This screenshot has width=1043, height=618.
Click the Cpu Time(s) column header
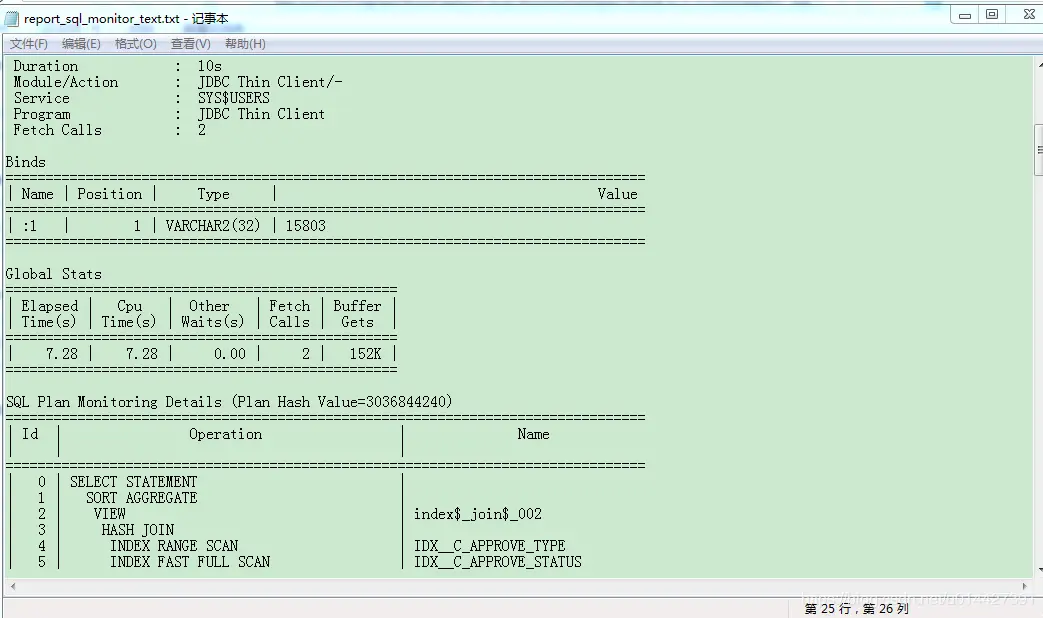(x=129, y=314)
